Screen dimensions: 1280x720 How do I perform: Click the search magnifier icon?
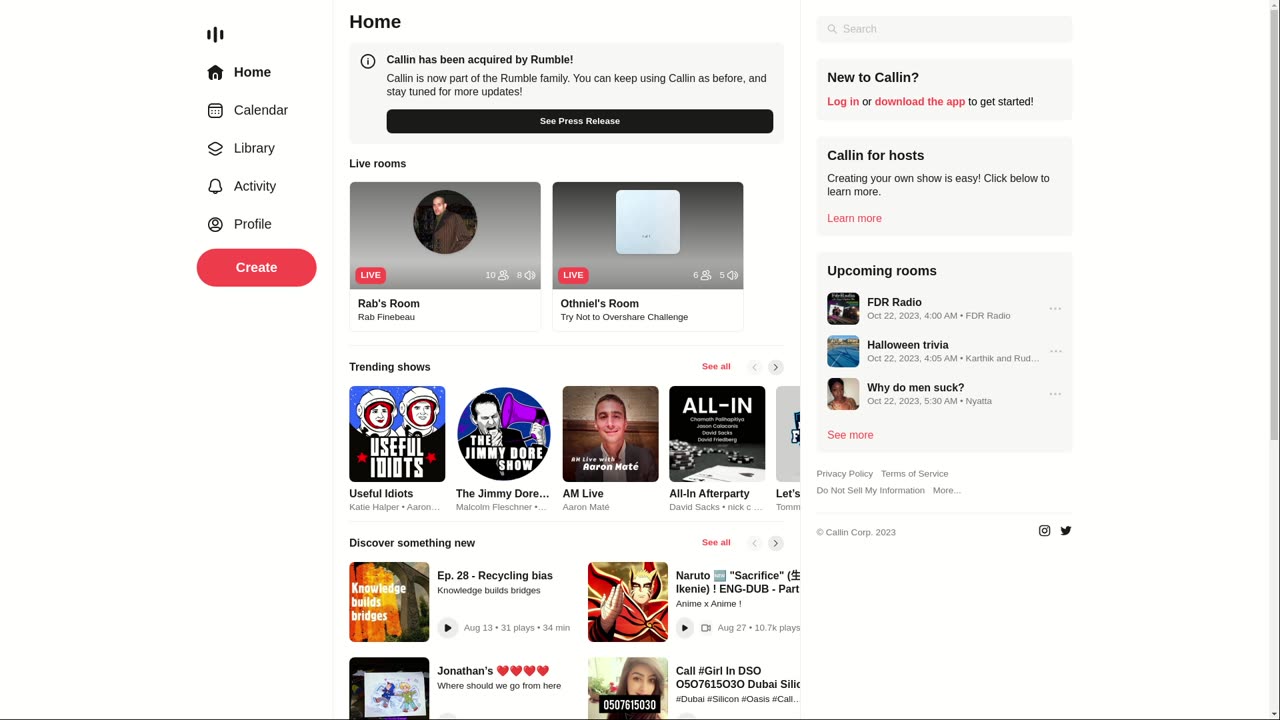pos(832,29)
